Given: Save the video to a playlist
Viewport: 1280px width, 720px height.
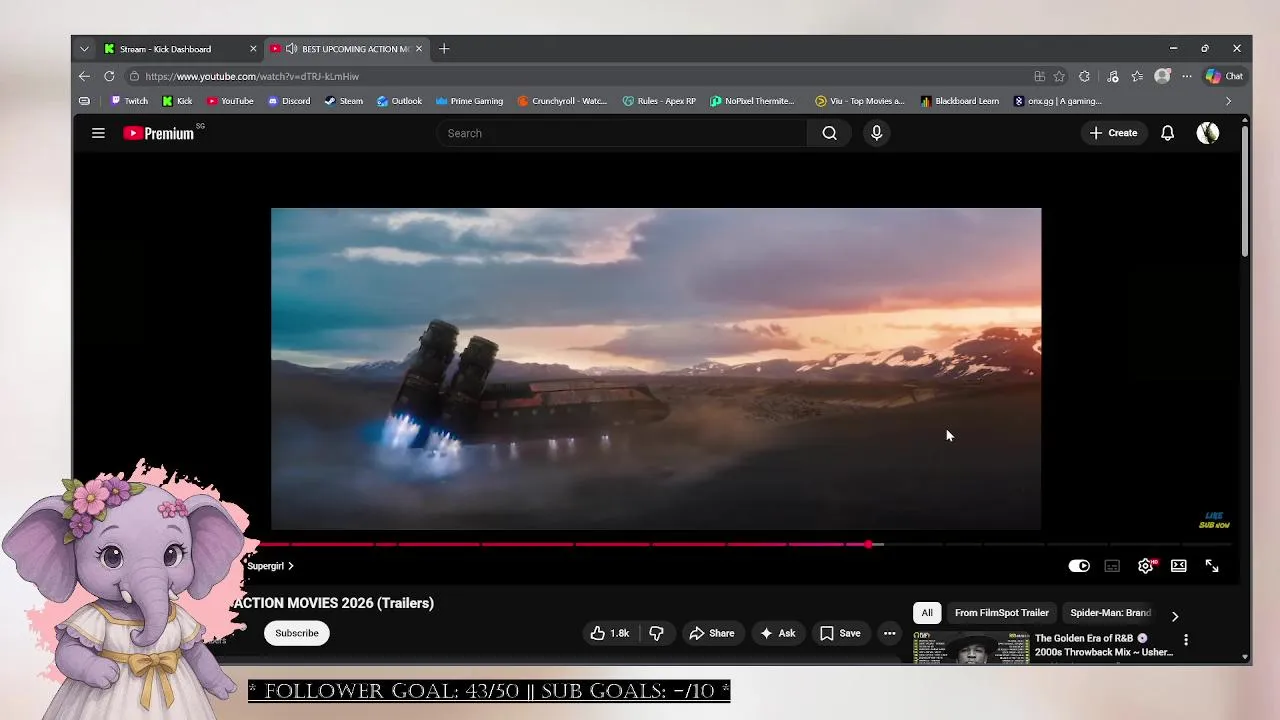Looking at the screenshot, I should click(840, 633).
